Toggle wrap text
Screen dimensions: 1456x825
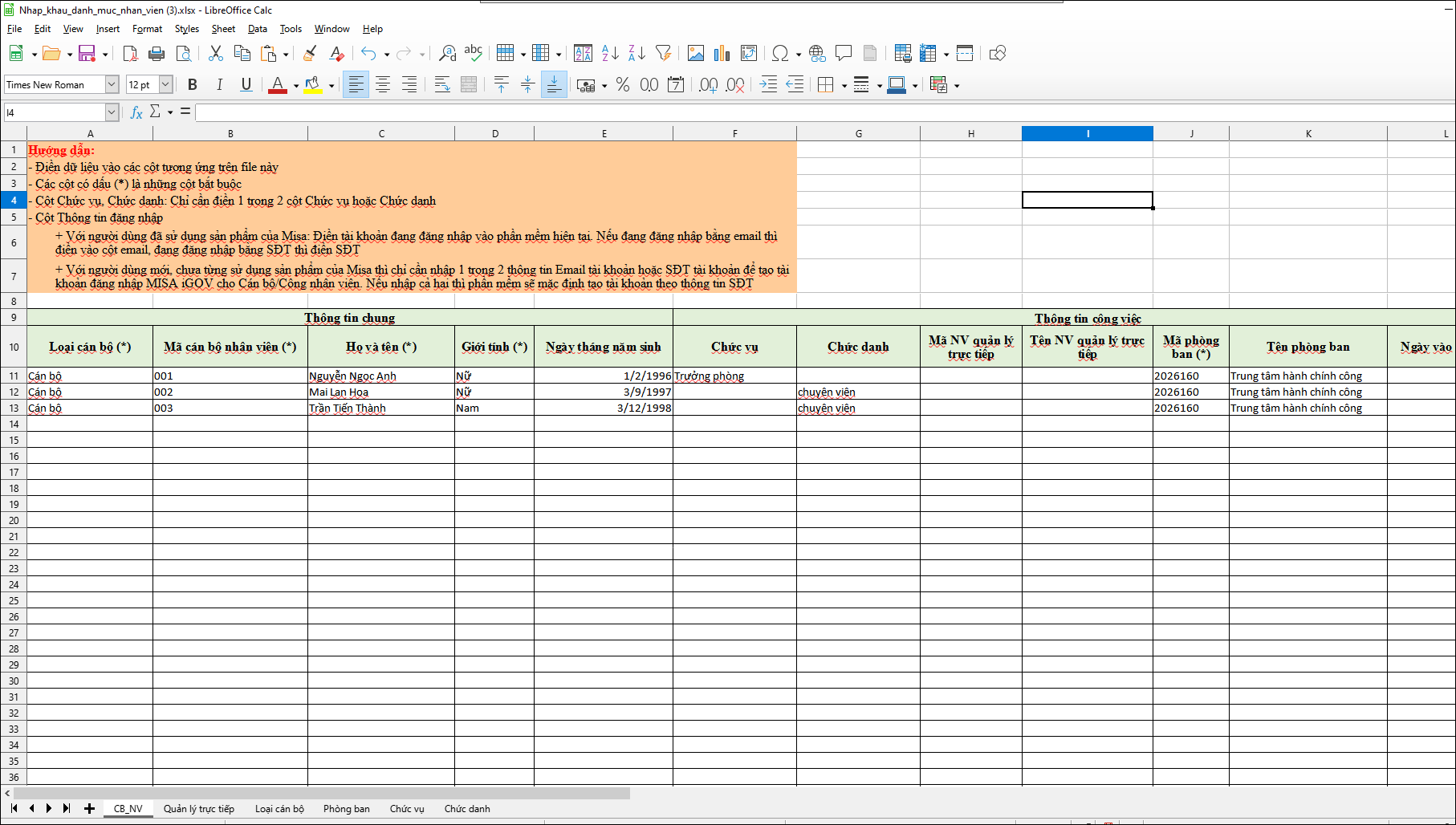pos(442,84)
